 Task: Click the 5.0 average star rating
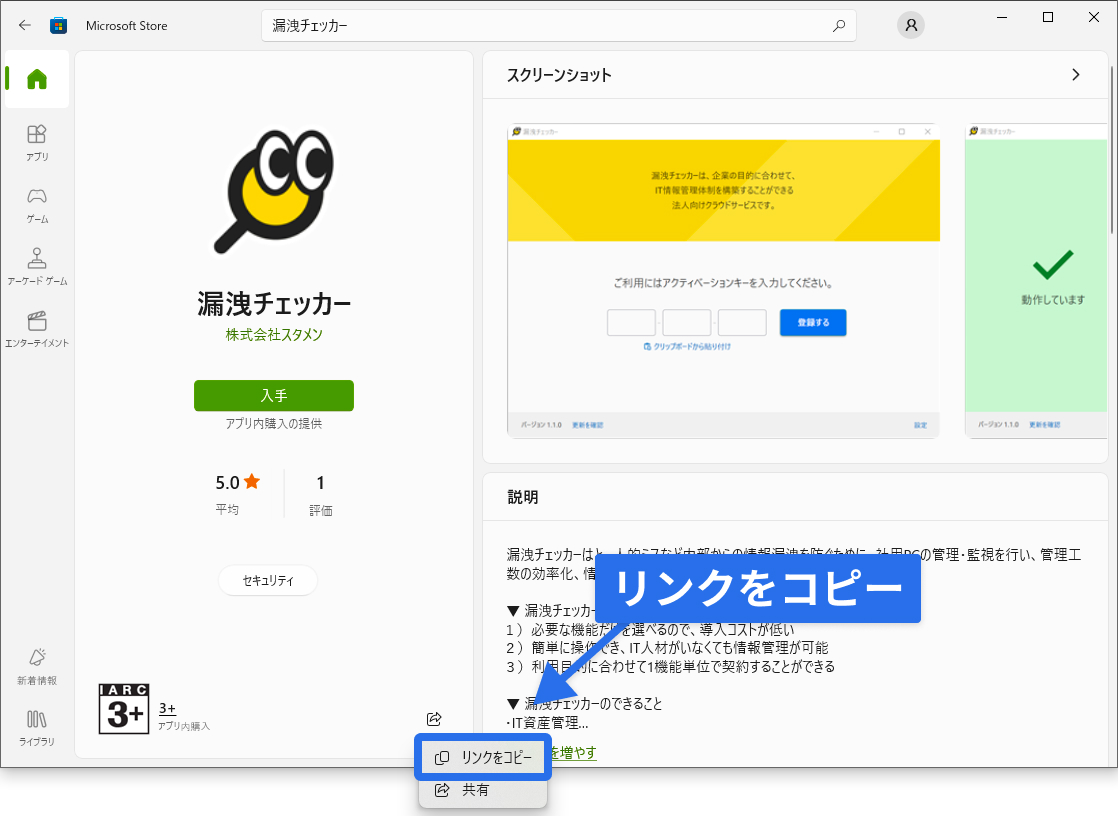(x=238, y=494)
